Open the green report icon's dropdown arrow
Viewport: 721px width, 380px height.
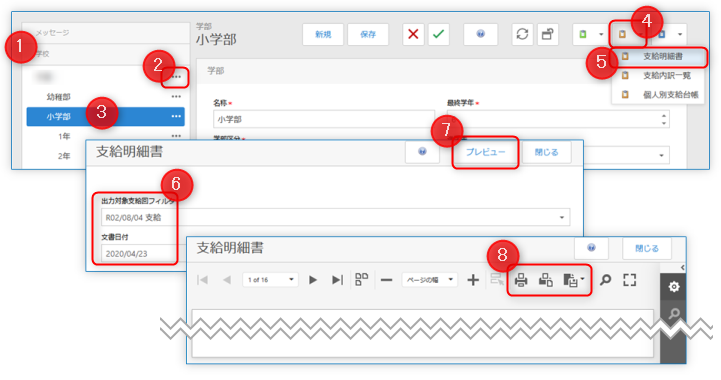tap(601, 35)
